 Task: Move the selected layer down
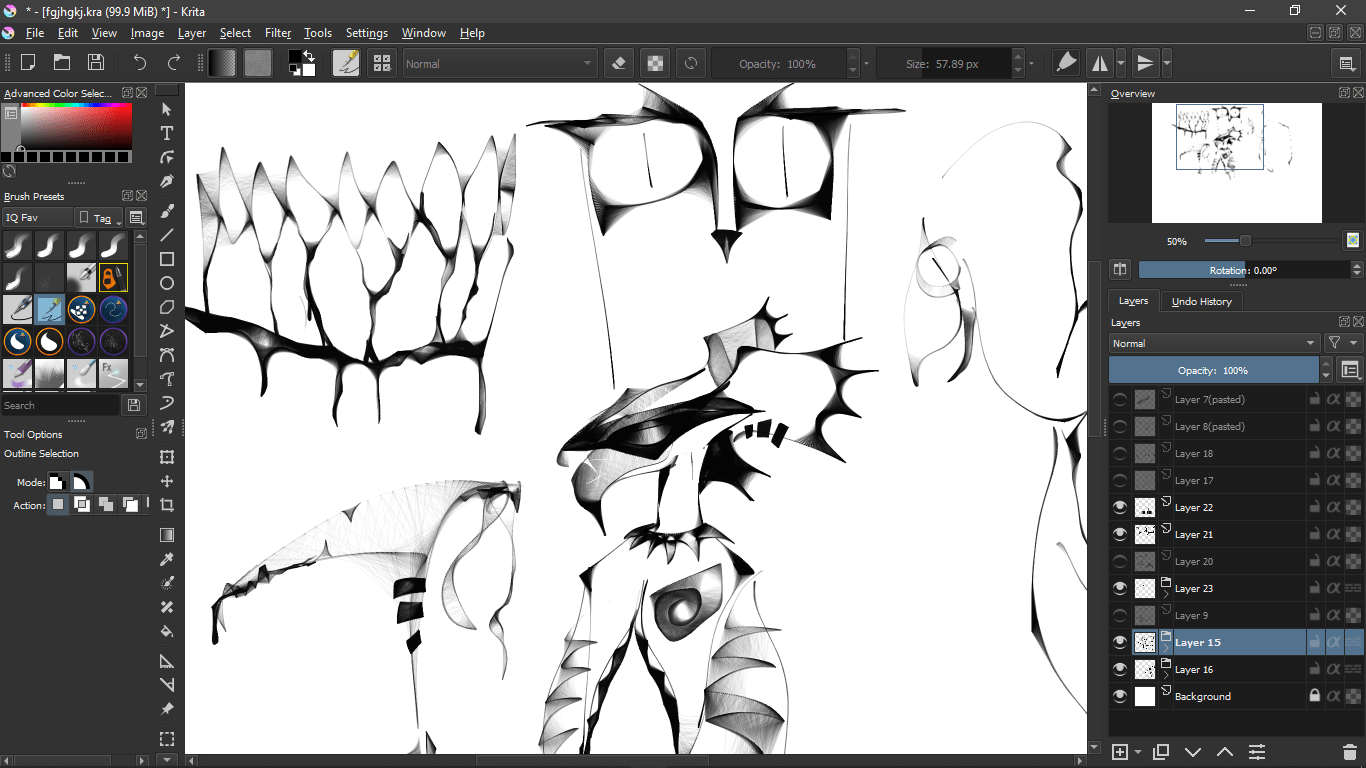pyautogui.click(x=1193, y=751)
